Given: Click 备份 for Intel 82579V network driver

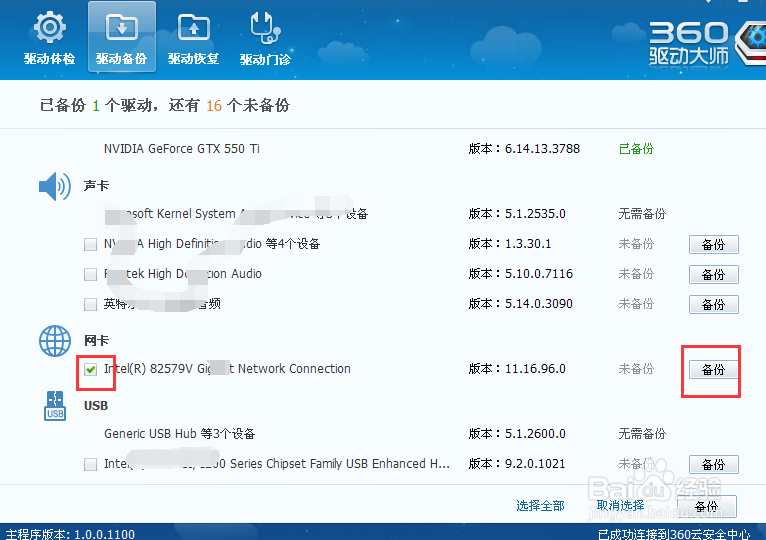Looking at the screenshot, I should coord(713,369).
